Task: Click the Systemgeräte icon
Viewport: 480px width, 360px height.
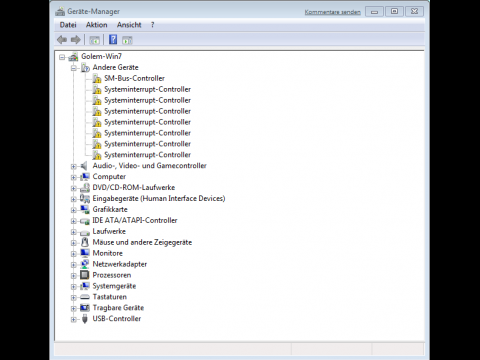Action: (x=85, y=286)
